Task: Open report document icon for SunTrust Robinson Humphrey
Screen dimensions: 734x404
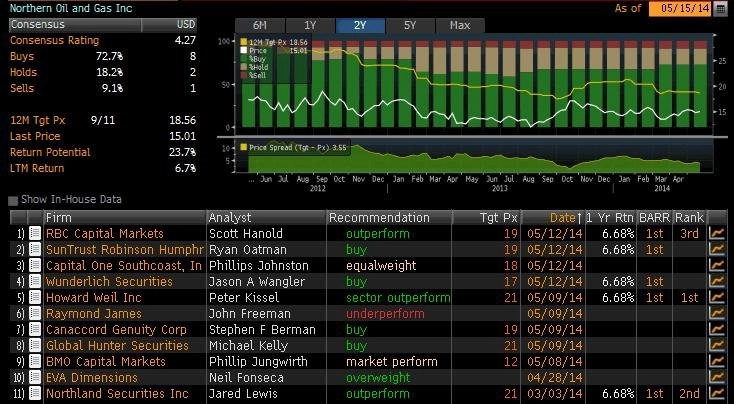Action: (35, 249)
